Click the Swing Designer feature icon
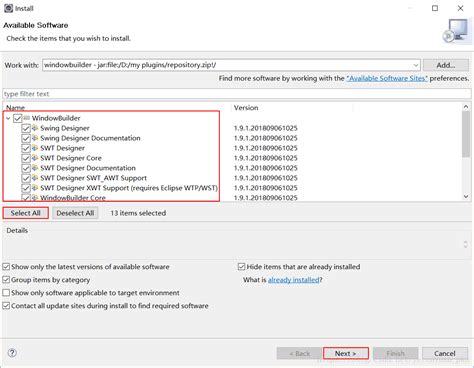The height and width of the screenshot is (368, 474). [35, 128]
